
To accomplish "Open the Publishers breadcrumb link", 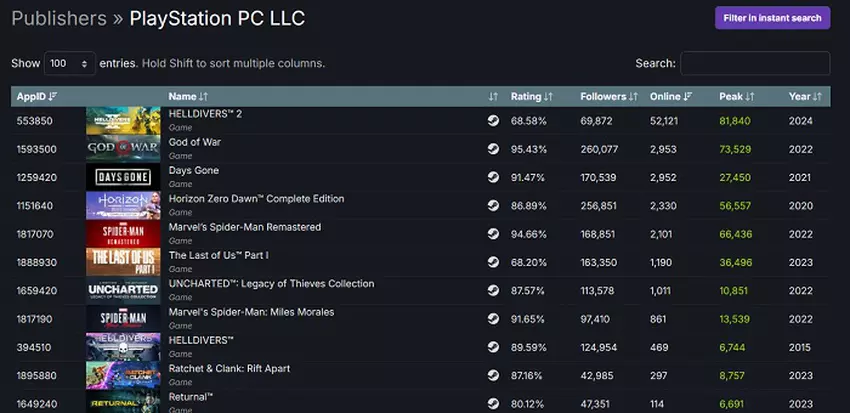I will tap(59, 18).
